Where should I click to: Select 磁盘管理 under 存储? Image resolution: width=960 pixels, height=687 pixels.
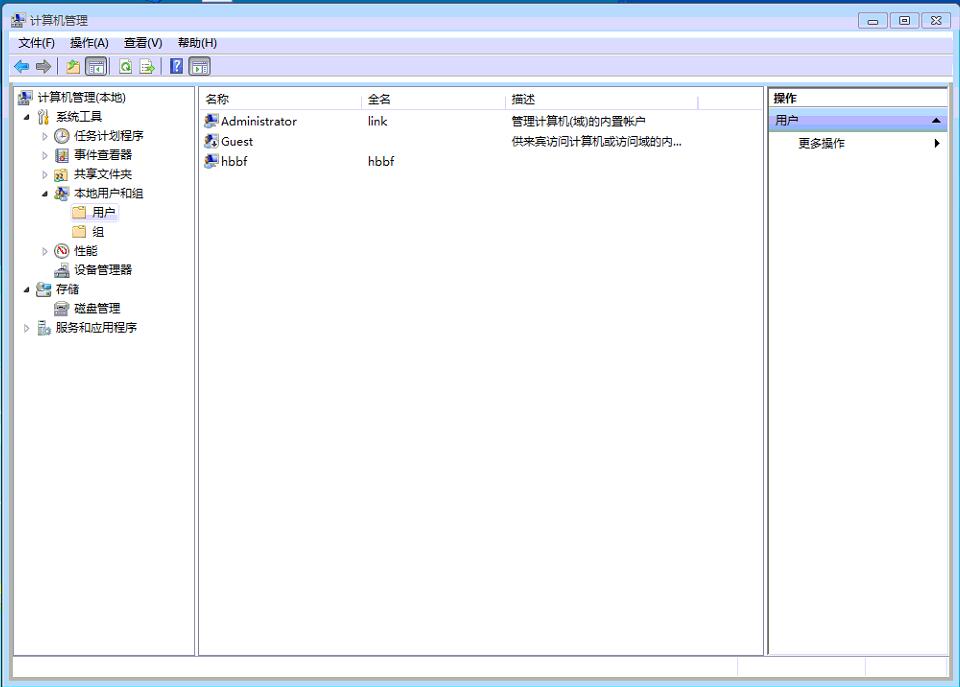click(x=96, y=308)
